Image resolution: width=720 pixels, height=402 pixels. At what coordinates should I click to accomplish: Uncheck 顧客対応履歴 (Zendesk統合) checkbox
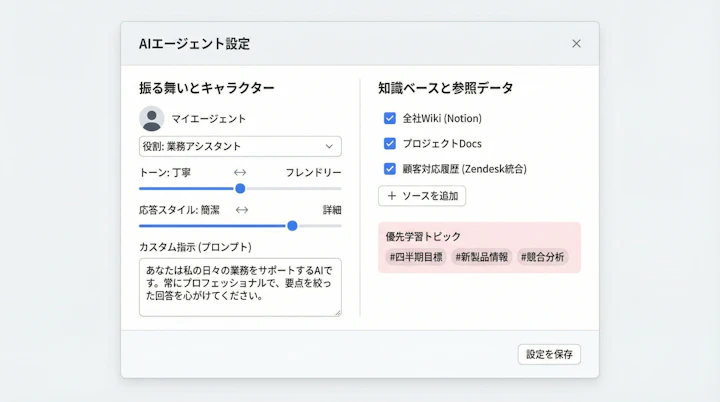(x=389, y=169)
